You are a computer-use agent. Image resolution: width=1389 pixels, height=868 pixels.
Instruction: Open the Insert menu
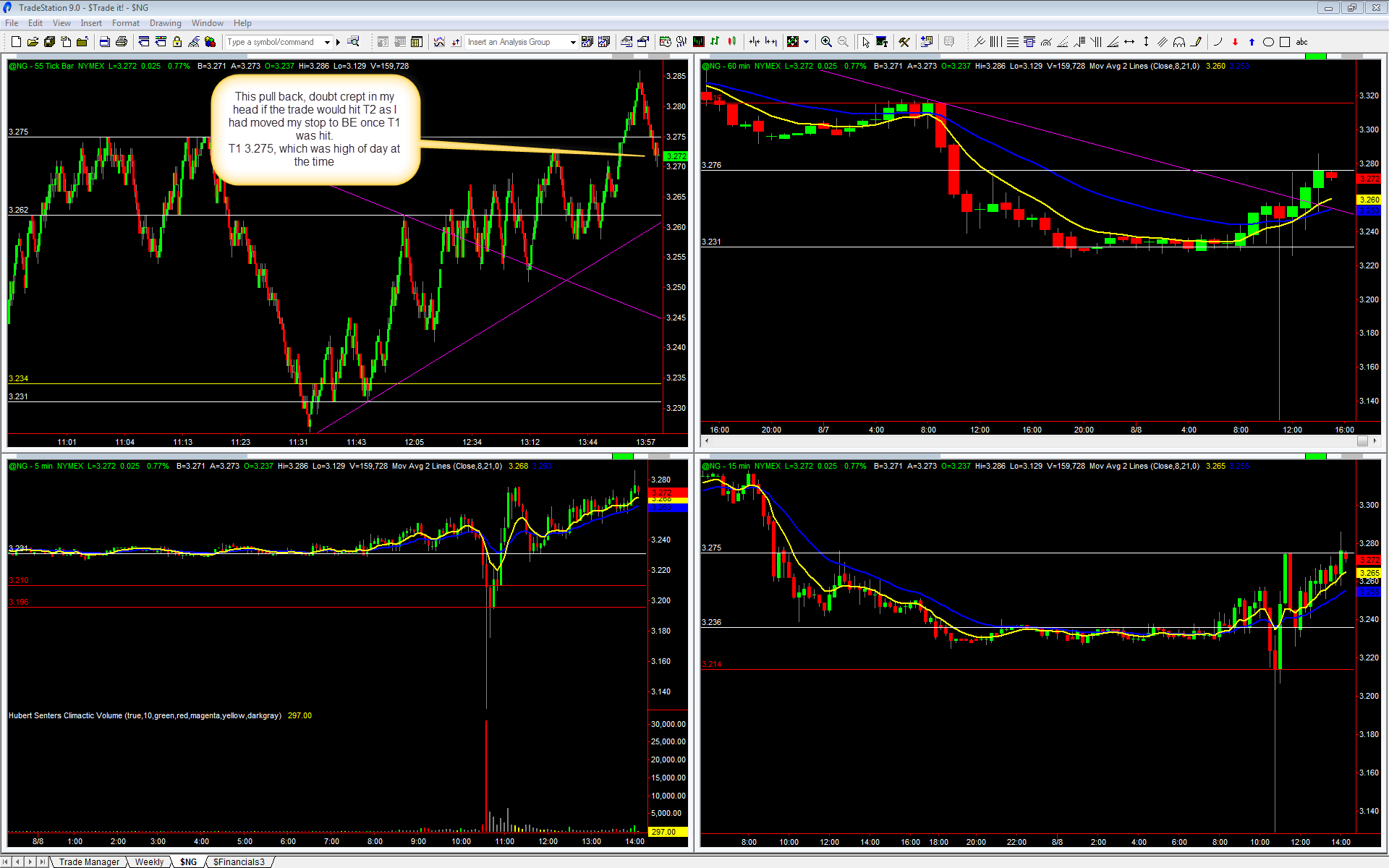91,23
